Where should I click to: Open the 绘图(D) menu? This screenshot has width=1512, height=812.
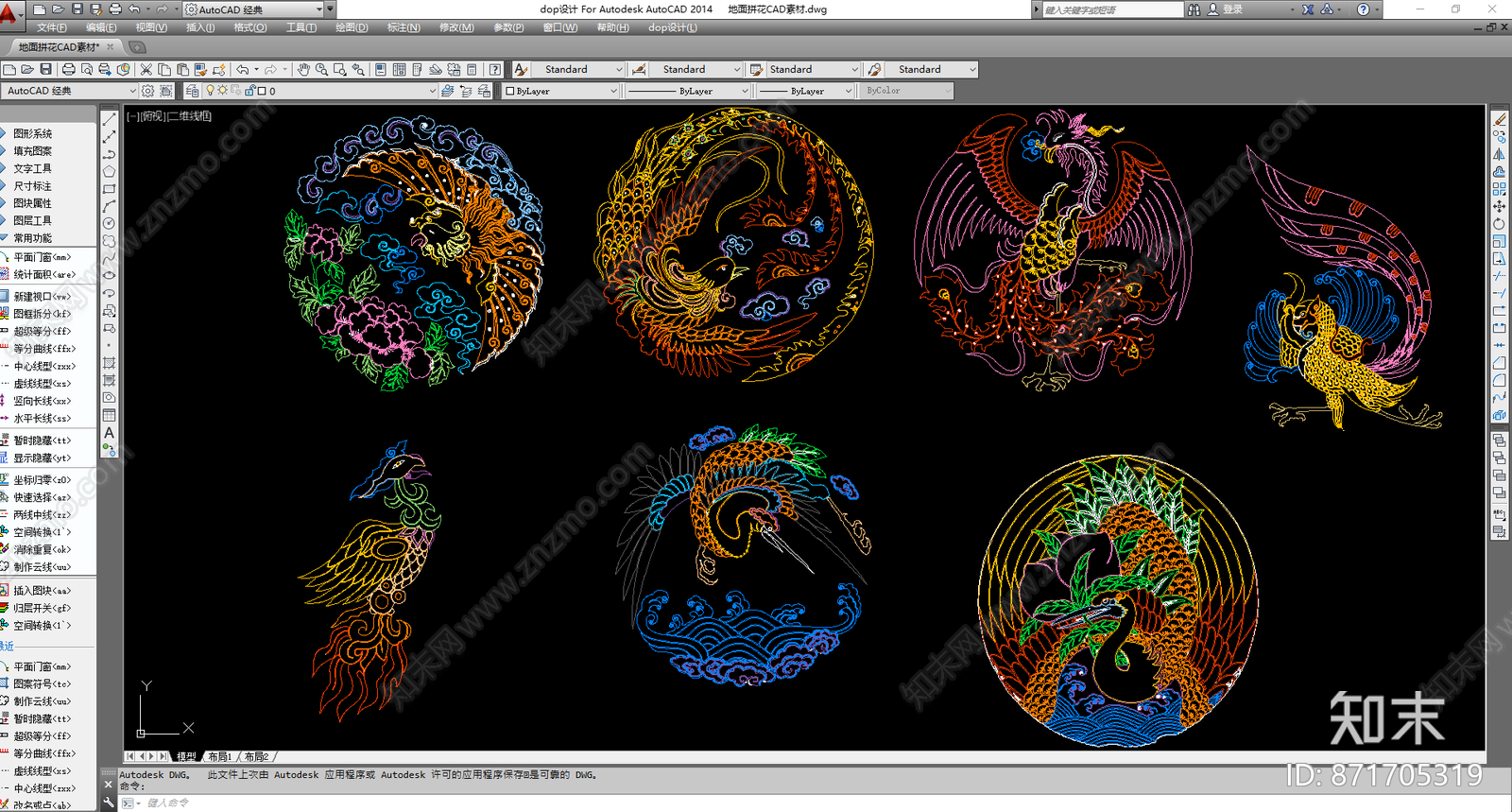352,27
